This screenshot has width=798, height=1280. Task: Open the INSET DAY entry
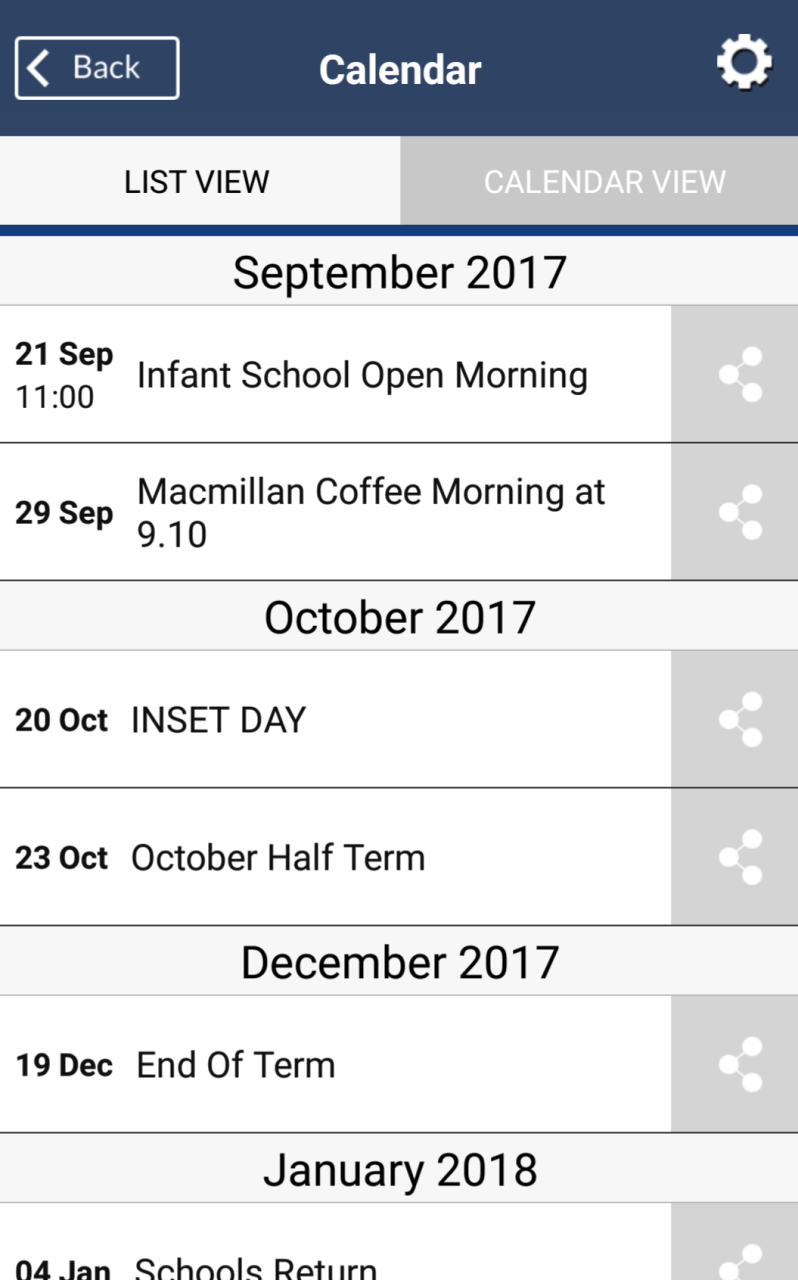[x=335, y=719]
